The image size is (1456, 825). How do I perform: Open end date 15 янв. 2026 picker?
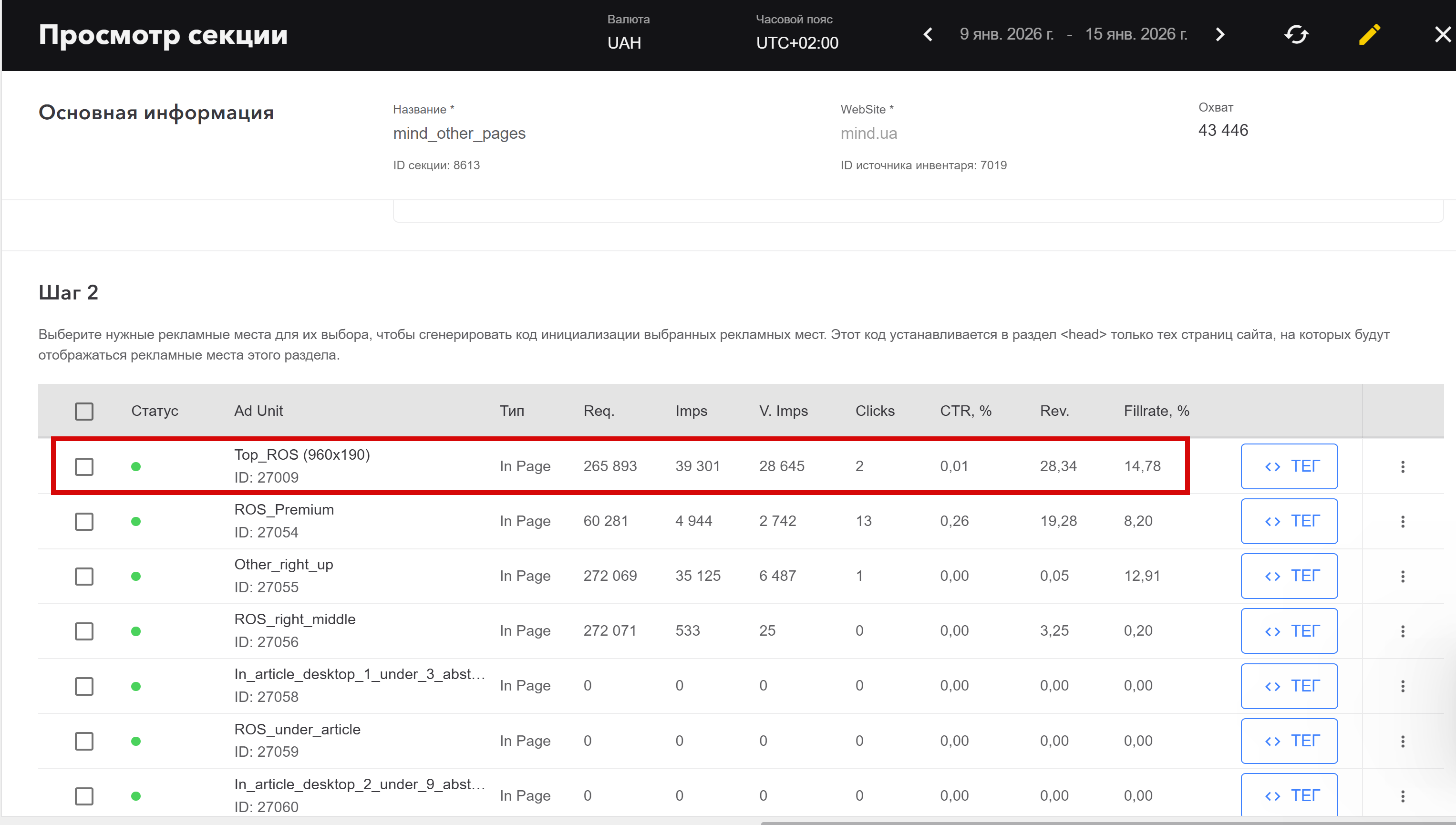(1136, 34)
